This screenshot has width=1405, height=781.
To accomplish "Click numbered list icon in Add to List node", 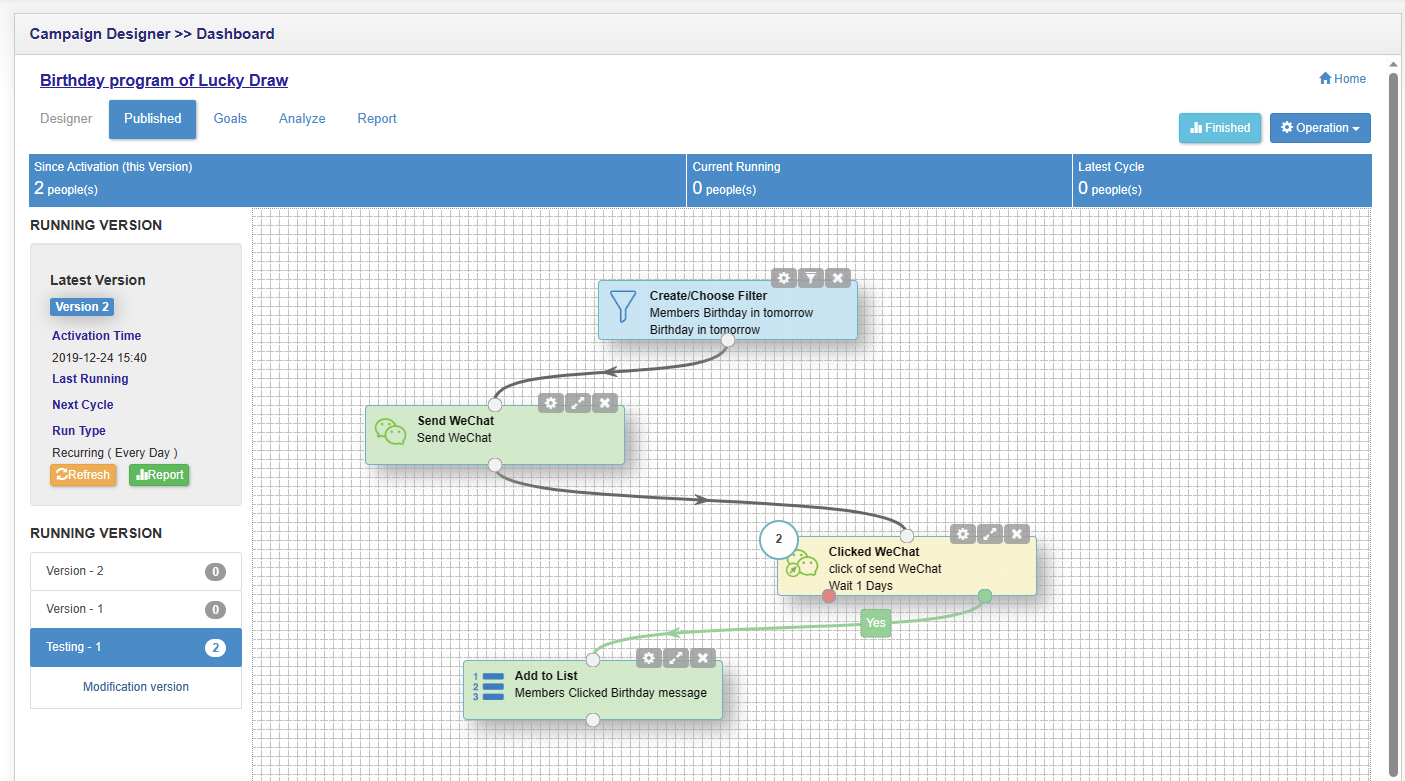I will (x=488, y=686).
